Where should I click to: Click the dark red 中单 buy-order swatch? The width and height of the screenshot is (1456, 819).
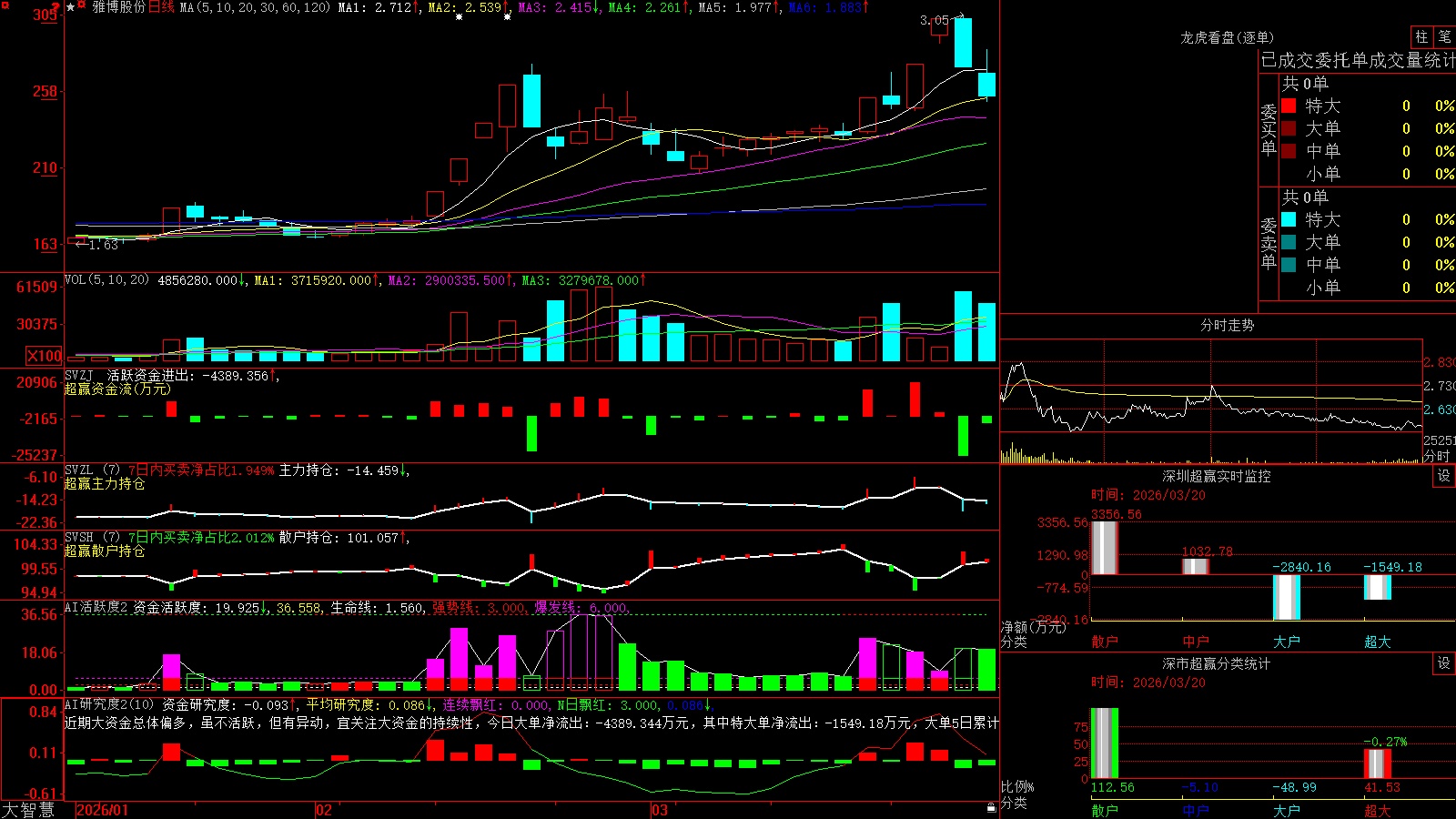[1289, 151]
